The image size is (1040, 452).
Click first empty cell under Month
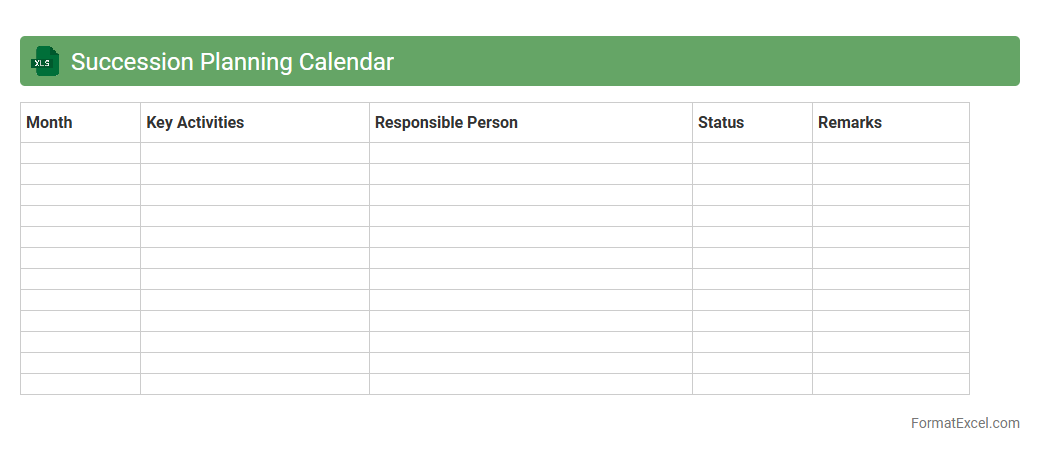point(80,153)
